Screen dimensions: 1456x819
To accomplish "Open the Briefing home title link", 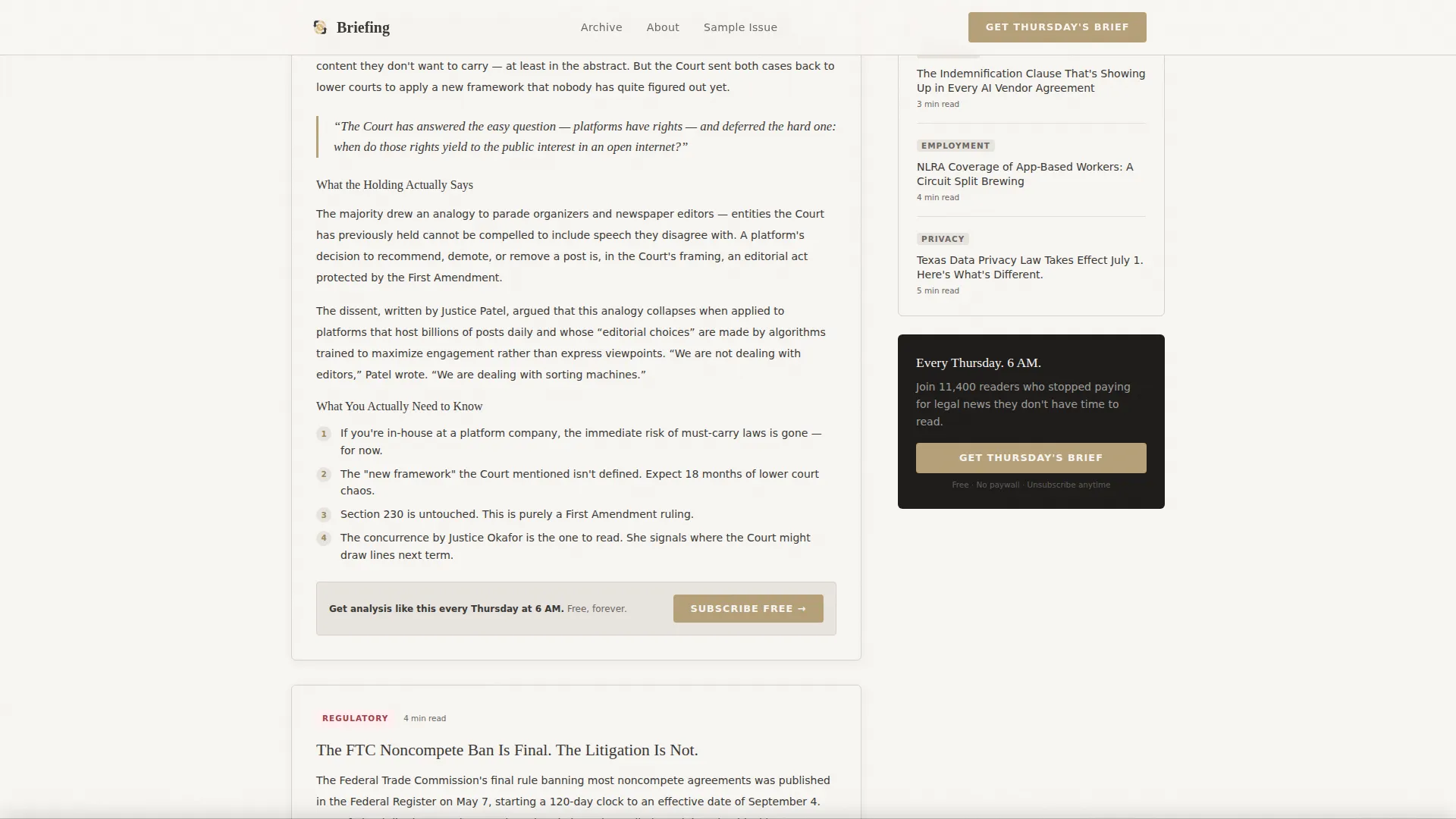I will 363,27.
